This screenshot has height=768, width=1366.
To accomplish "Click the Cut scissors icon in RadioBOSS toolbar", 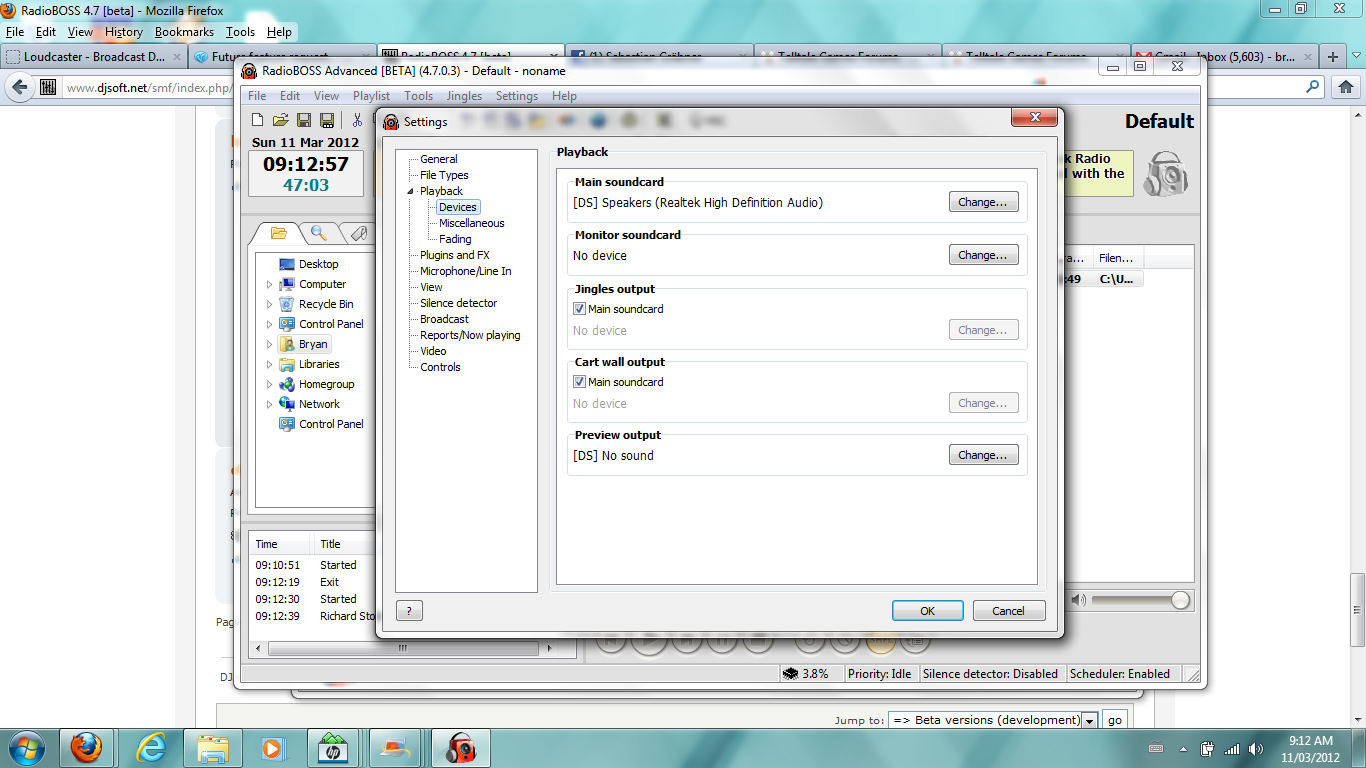I will point(357,120).
